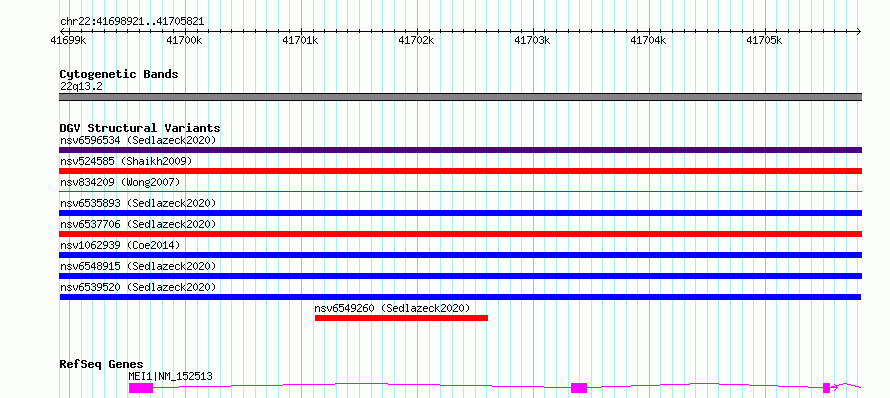Image resolution: width=890 pixels, height=398 pixels.
Task: Click the 41702k ruler tick label
Action: pyautogui.click(x=416, y=40)
